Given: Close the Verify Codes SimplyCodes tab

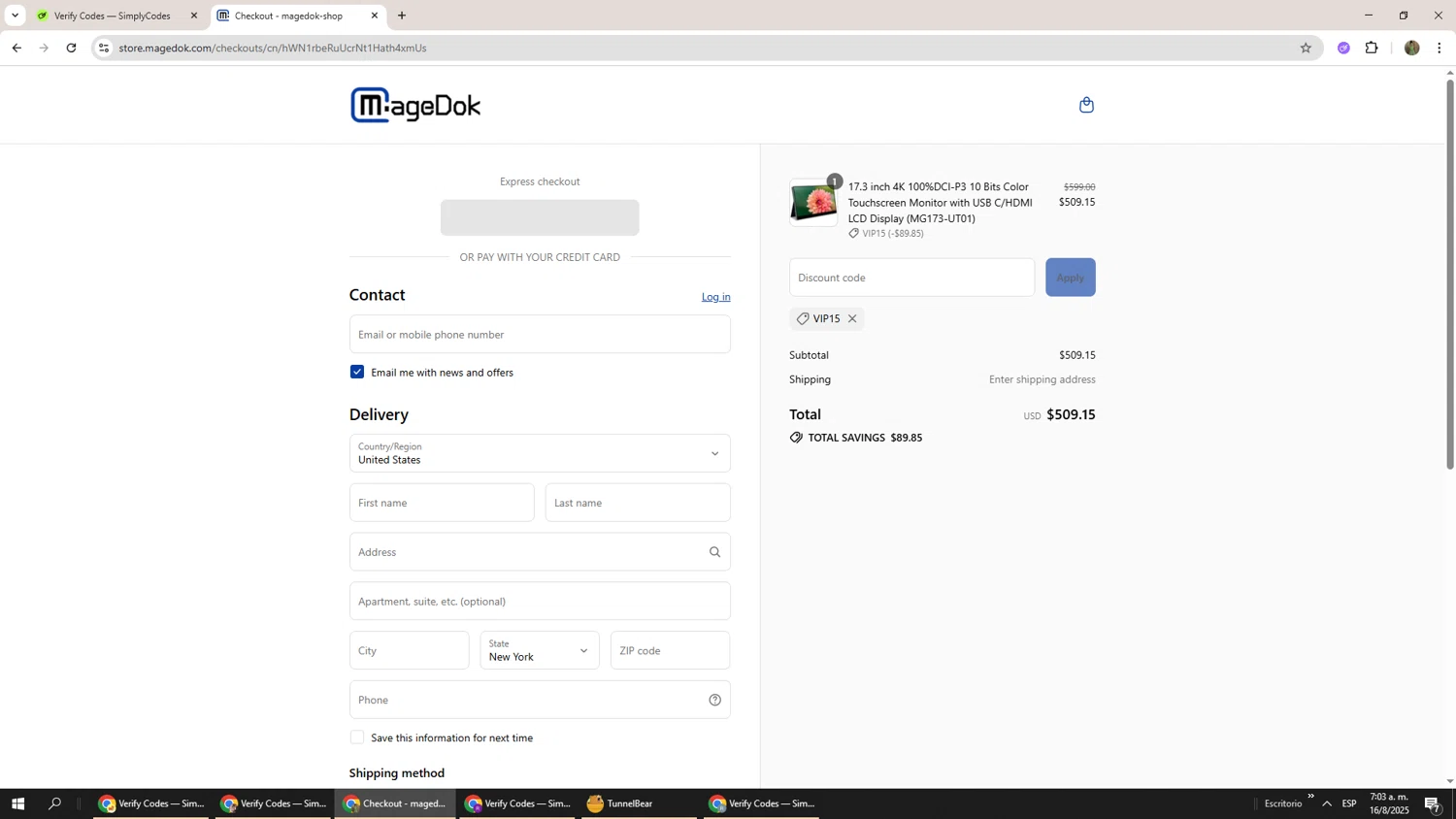Looking at the screenshot, I should click(x=193, y=16).
